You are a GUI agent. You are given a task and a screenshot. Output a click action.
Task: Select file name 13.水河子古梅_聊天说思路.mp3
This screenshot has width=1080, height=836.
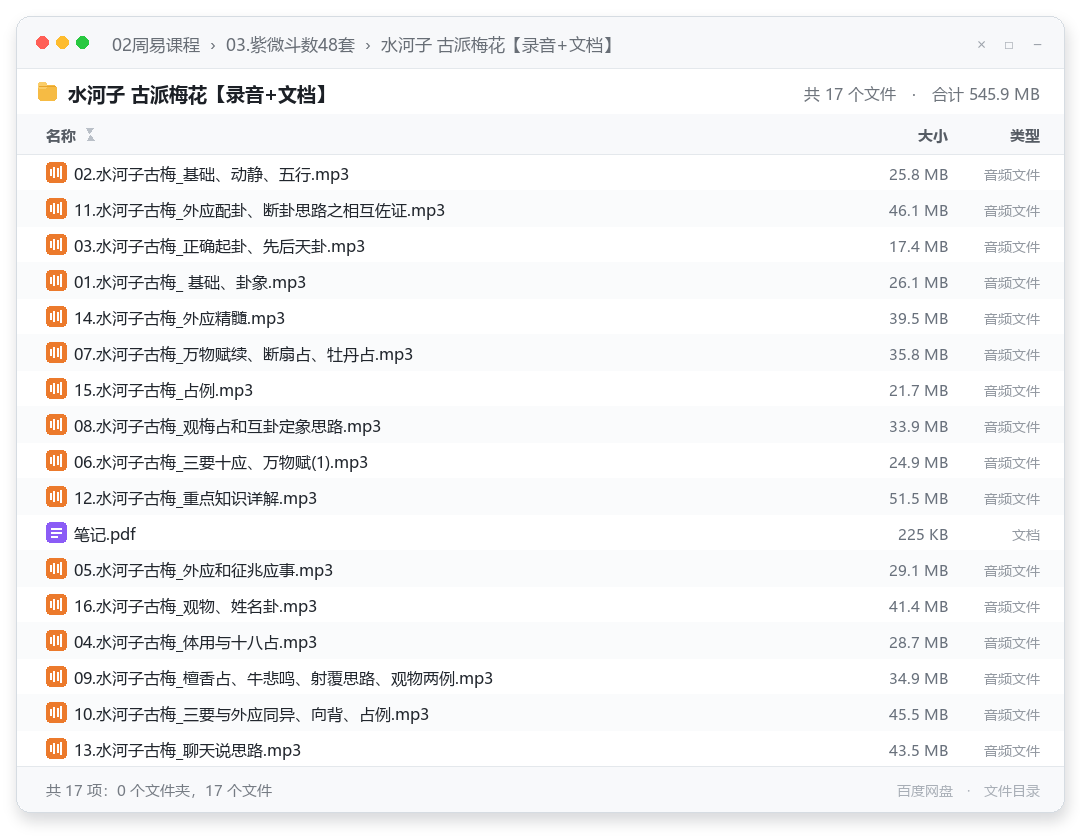pyautogui.click(x=187, y=750)
